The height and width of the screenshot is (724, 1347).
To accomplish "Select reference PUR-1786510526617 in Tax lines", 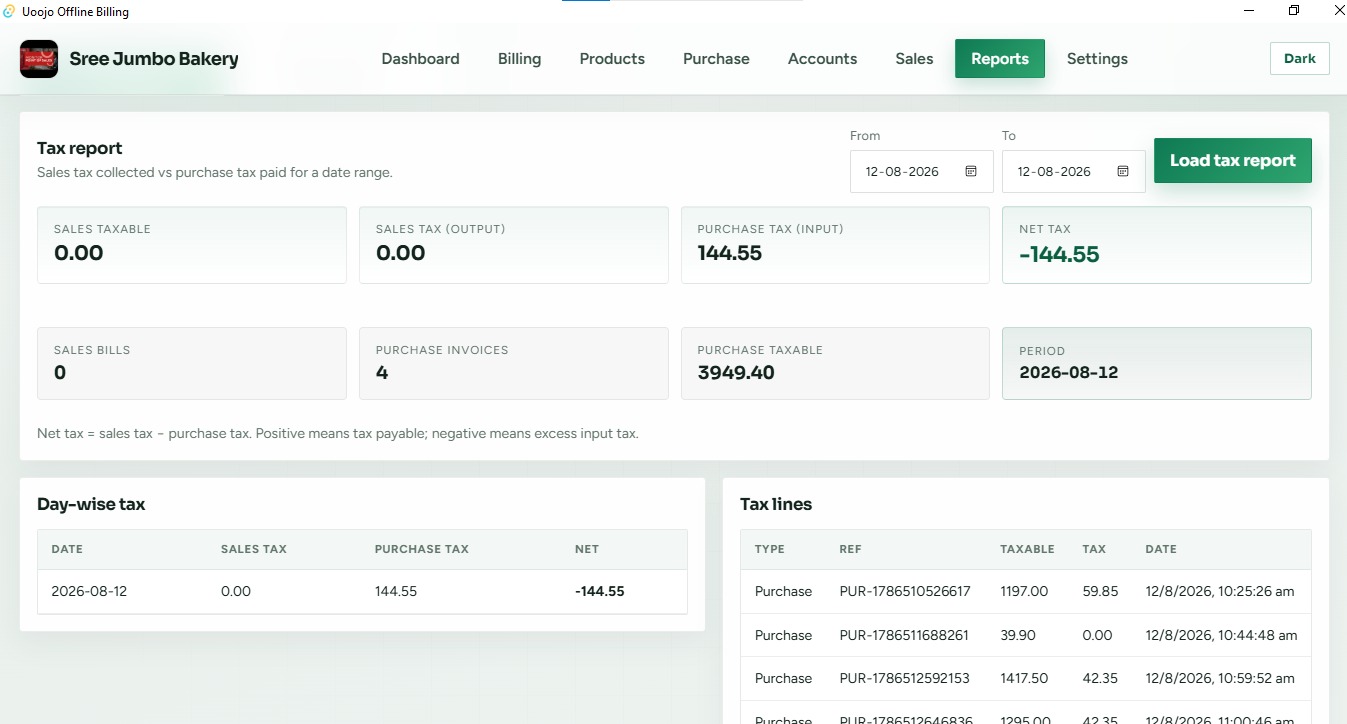I will pos(905,592).
